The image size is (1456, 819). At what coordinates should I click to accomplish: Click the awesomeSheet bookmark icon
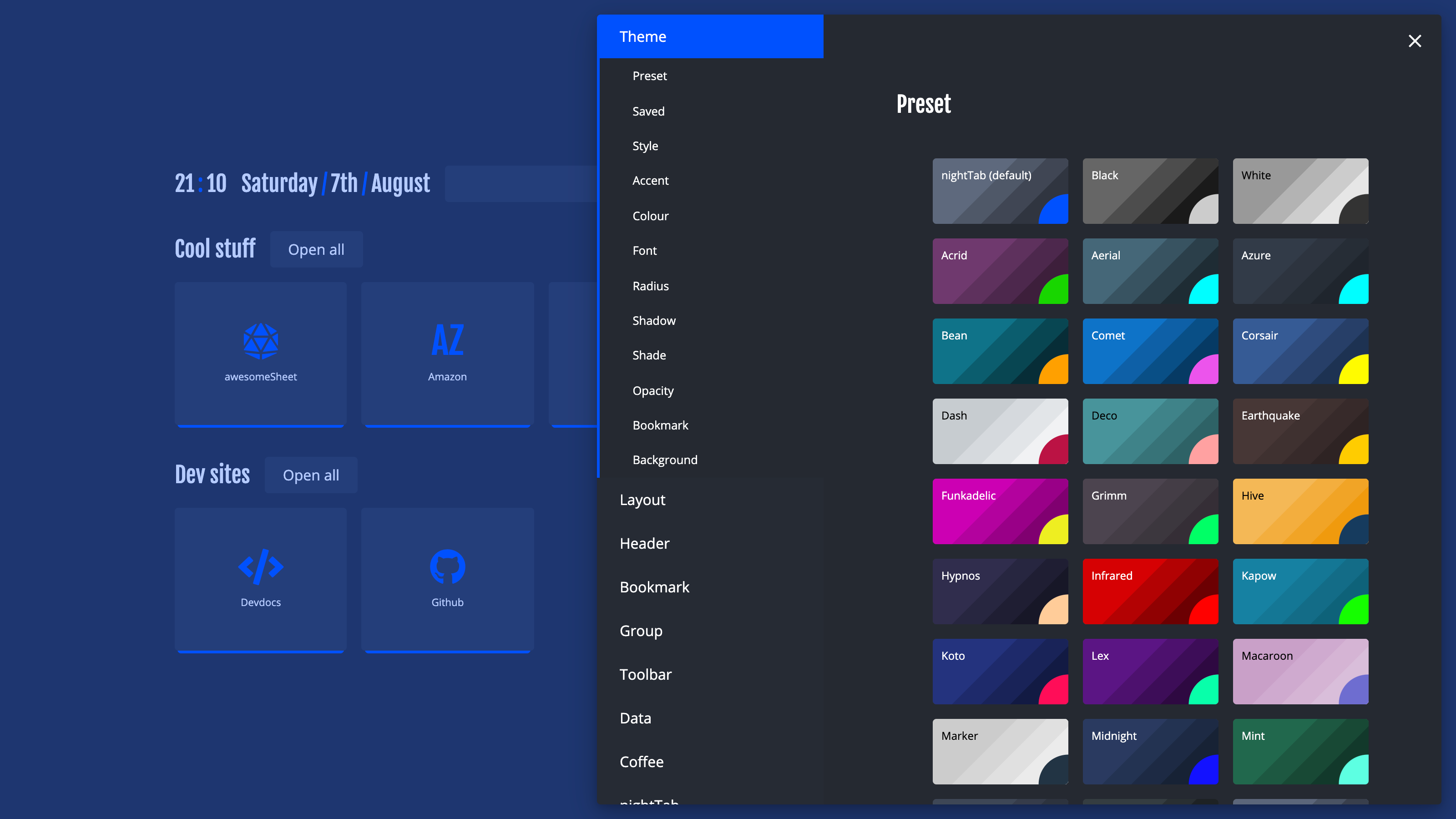(261, 341)
